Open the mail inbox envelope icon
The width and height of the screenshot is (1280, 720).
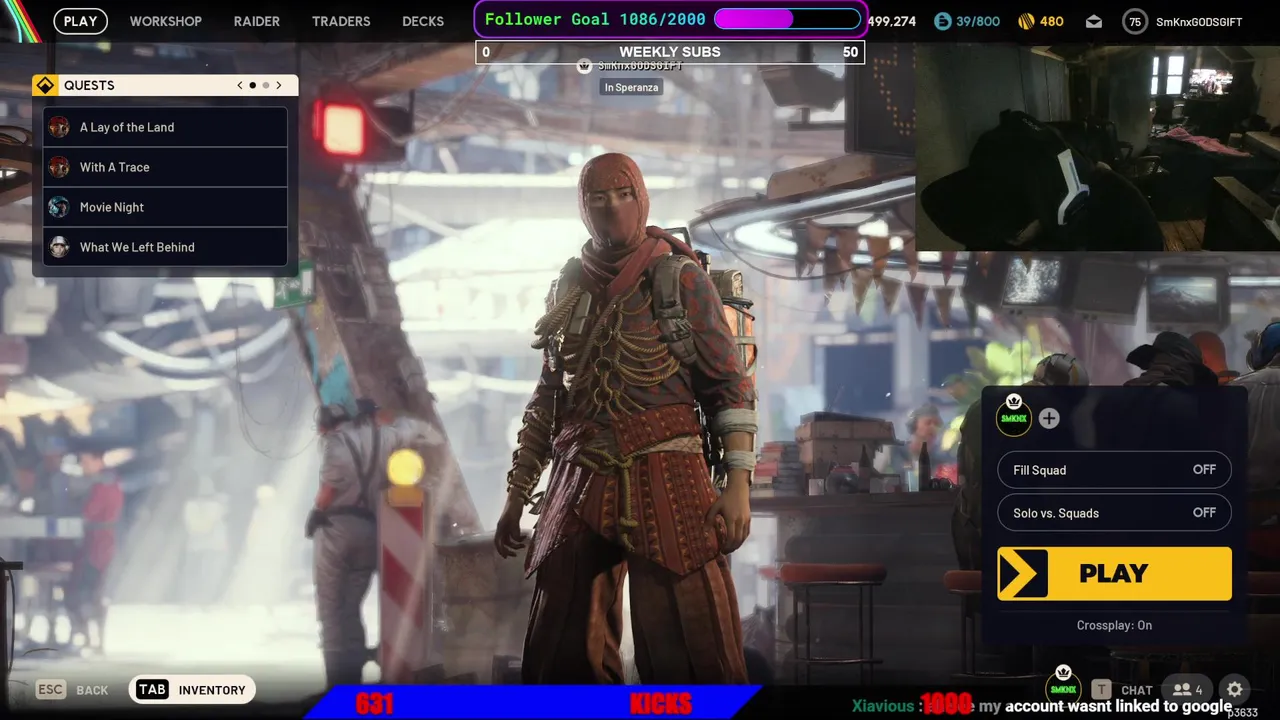1094,21
